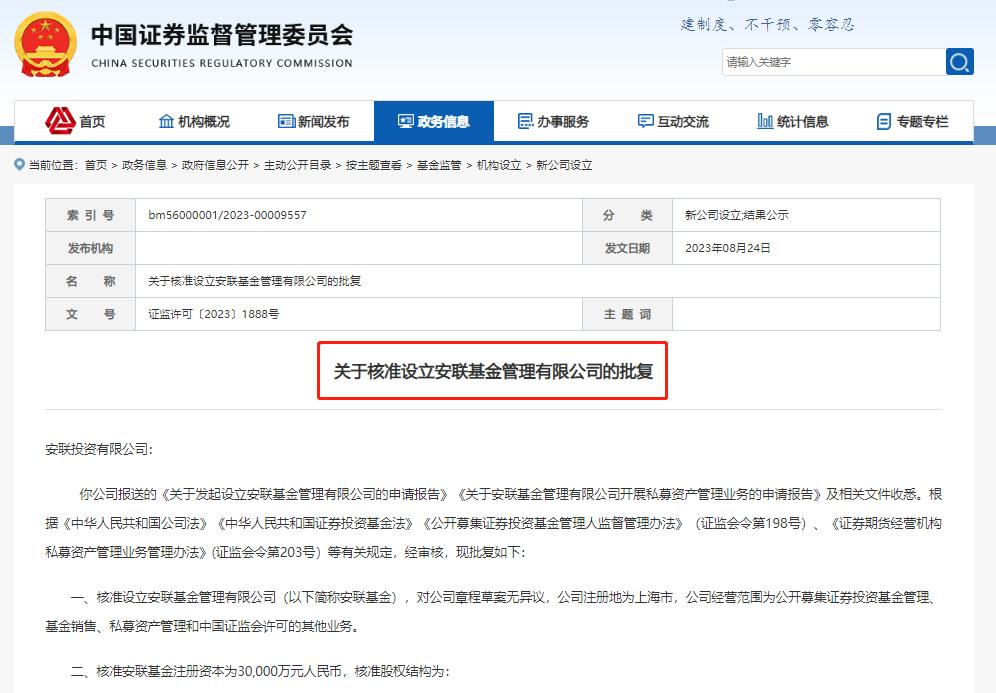Click paragraph starting 一、核准设立安联基金管理有限公司
Screen dimensions: 996x693
[492, 612]
